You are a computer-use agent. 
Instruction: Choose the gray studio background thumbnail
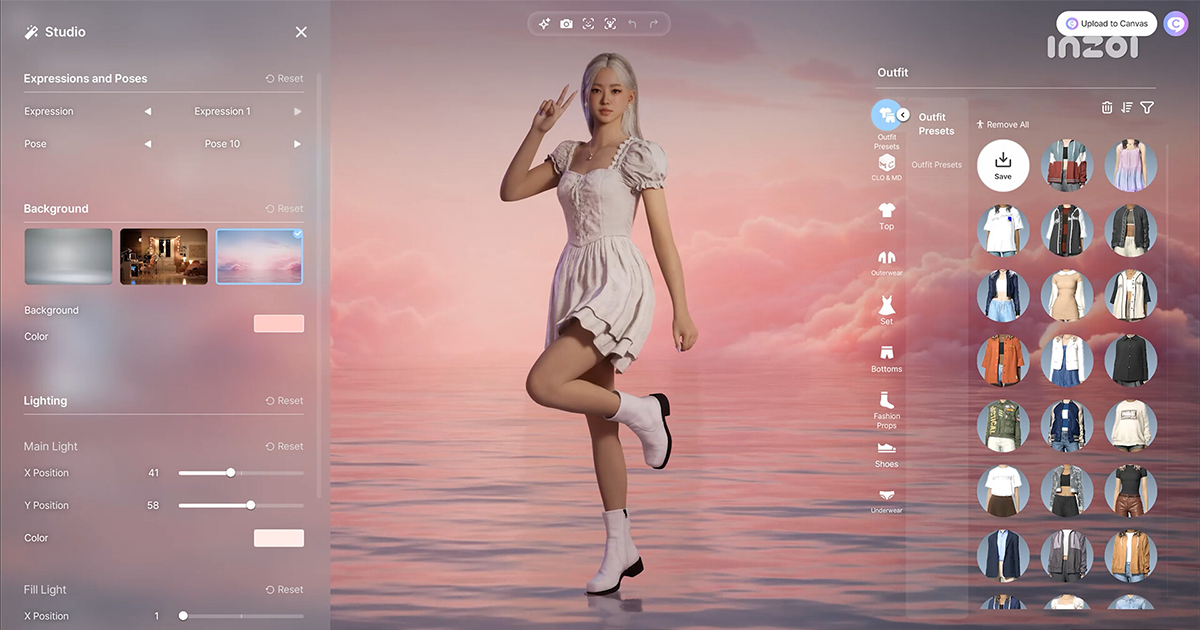68,256
